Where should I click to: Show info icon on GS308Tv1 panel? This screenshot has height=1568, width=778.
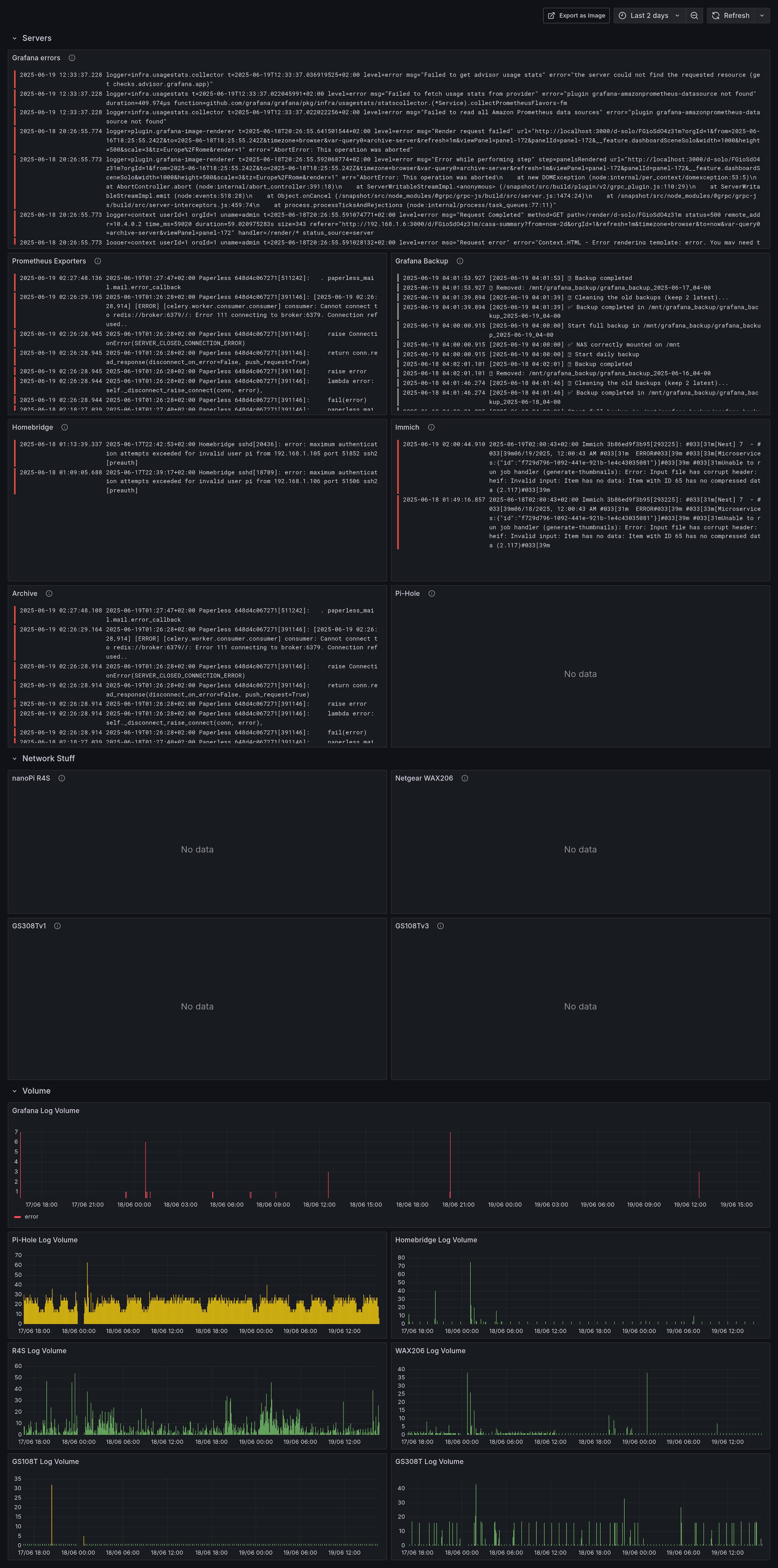(57, 926)
